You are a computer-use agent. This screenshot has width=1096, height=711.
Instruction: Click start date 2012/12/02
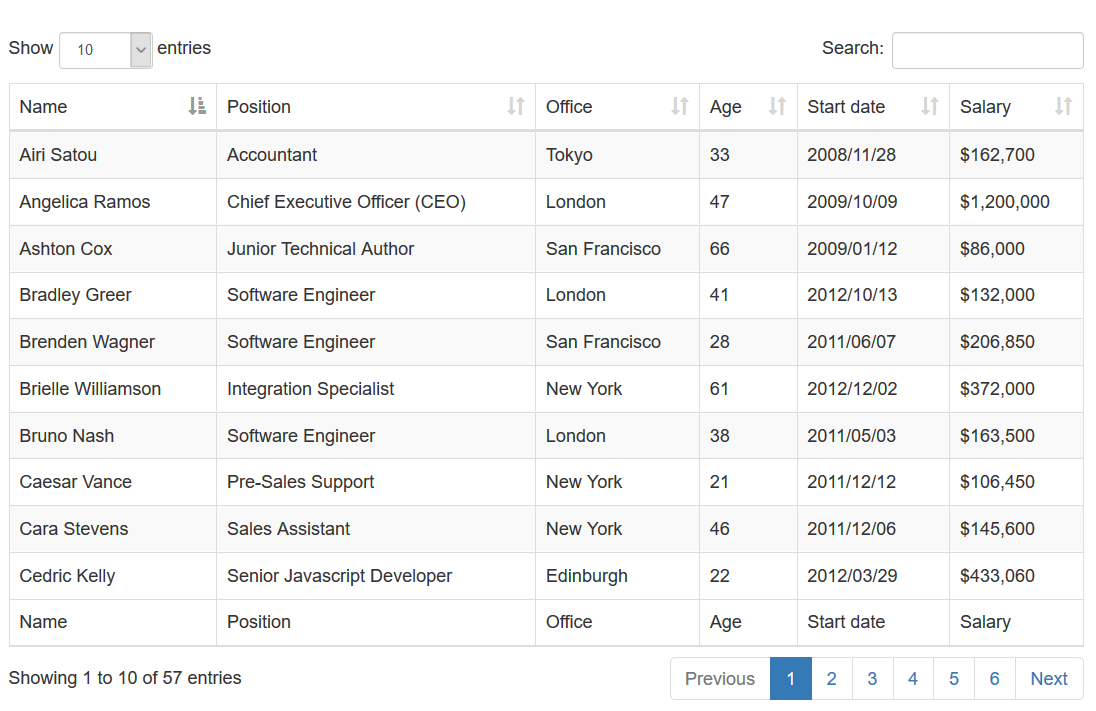click(852, 389)
